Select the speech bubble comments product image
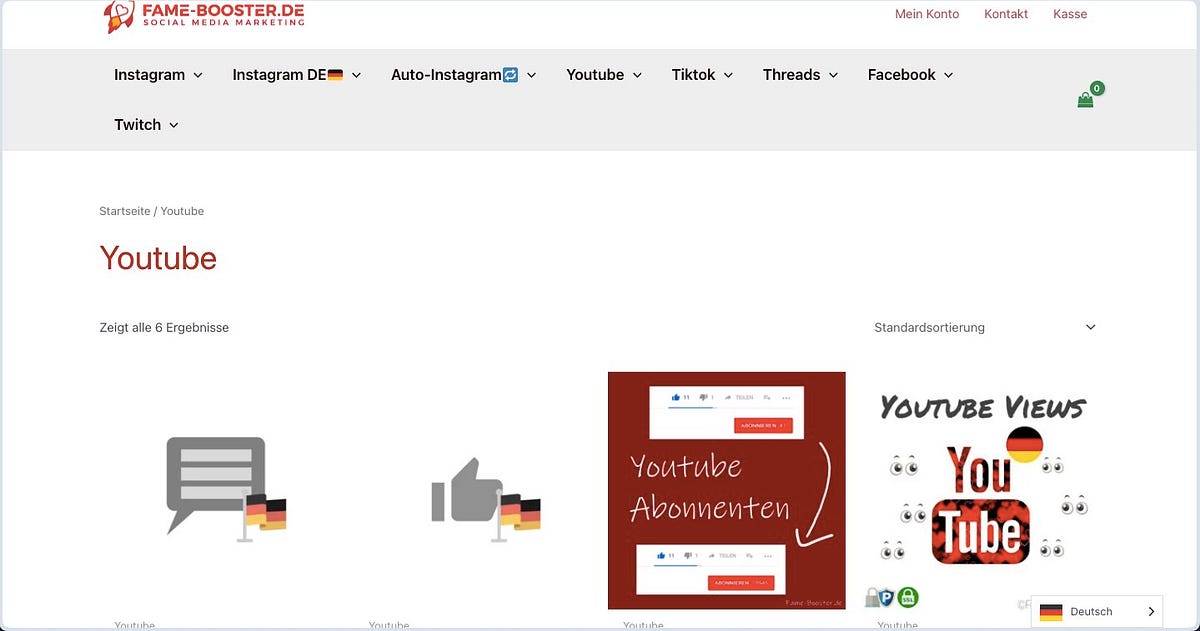The height and width of the screenshot is (631, 1200). tap(226, 490)
